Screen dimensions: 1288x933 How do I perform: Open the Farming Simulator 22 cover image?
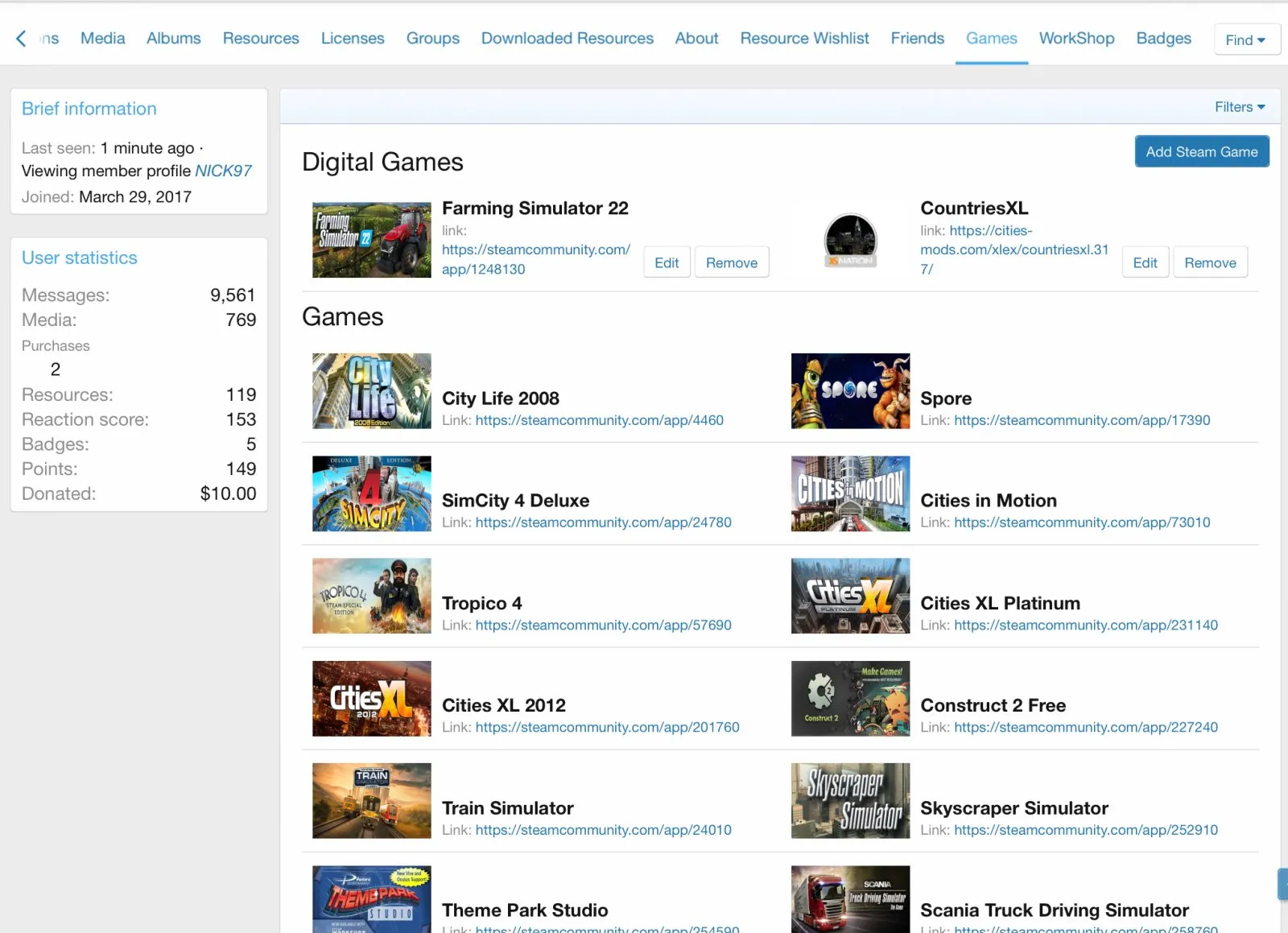(371, 240)
